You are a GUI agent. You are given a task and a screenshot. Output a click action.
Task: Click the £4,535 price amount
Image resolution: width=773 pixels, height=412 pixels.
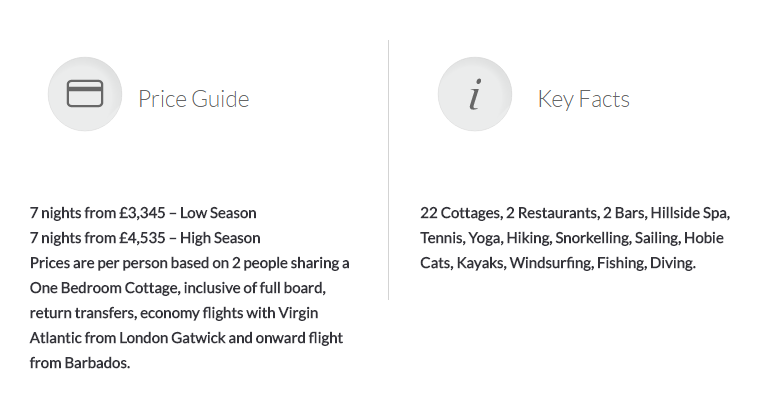(142, 238)
